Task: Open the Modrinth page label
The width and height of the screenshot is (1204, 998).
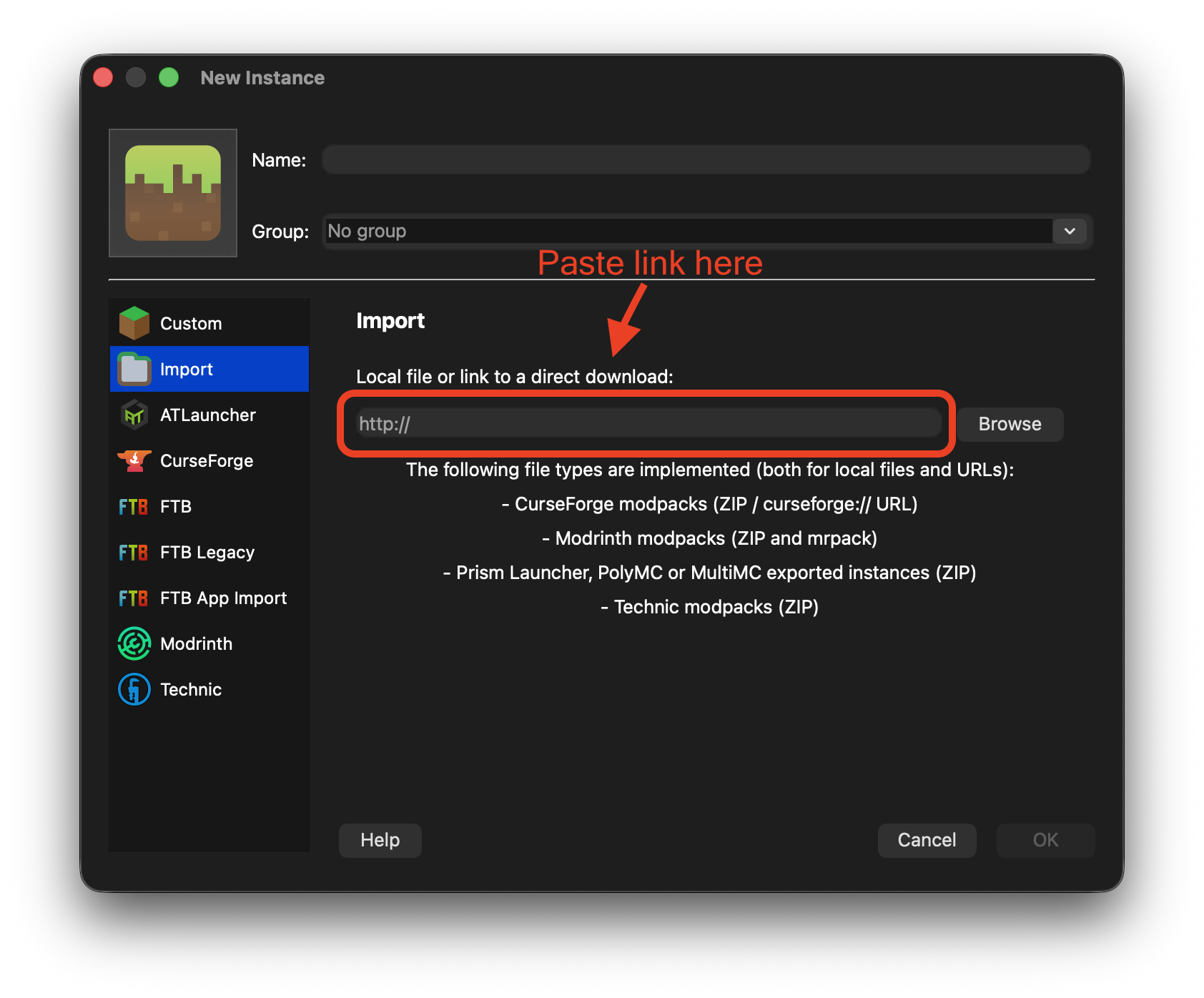Action: (196, 643)
